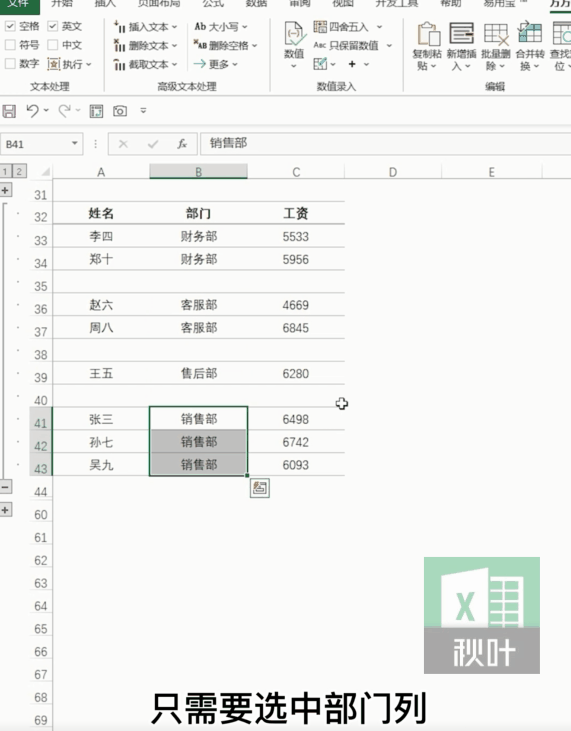Select cell containing 李四
Screen dimensions: 571x731
click(x=101, y=236)
